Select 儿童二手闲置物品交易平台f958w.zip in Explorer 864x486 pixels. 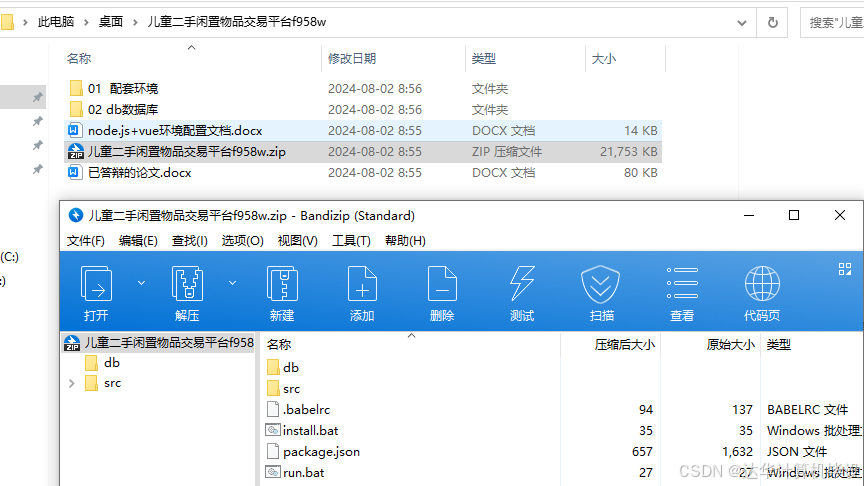tap(363, 152)
